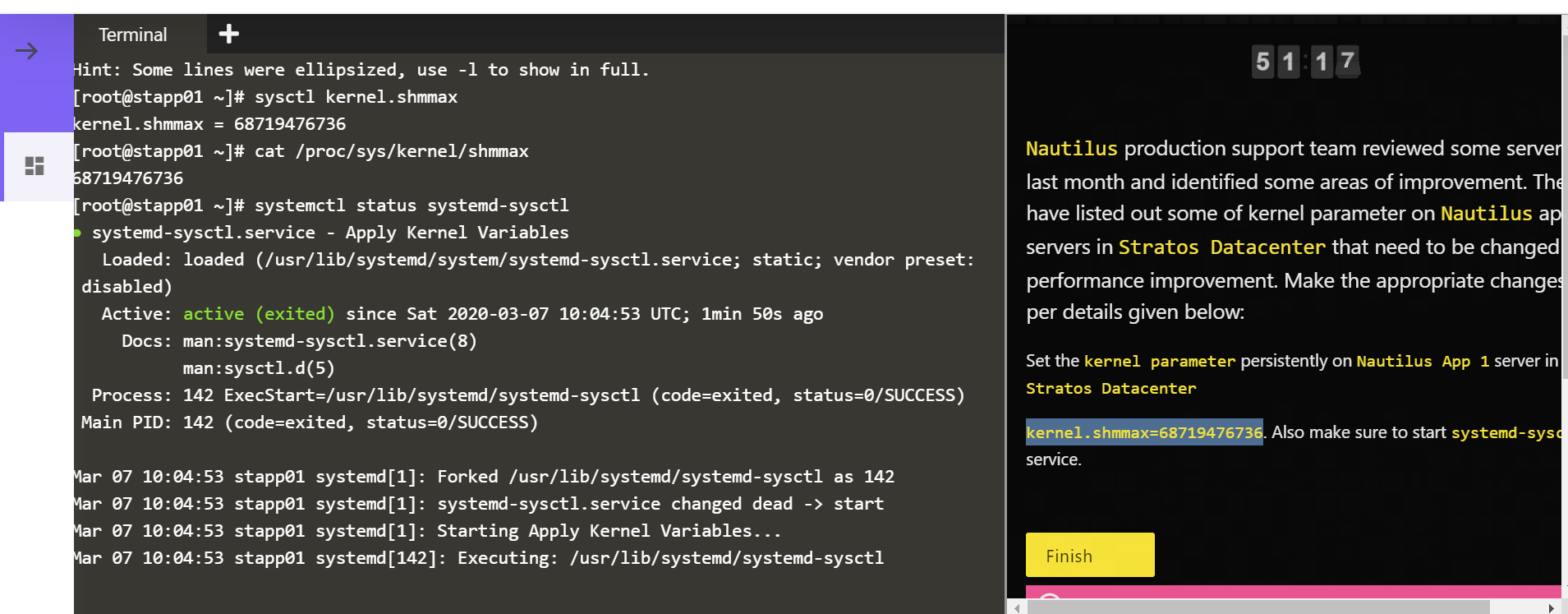Click left arrow of horizontal scrollbar
This screenshot has width=1568, height=614.
1018,607
